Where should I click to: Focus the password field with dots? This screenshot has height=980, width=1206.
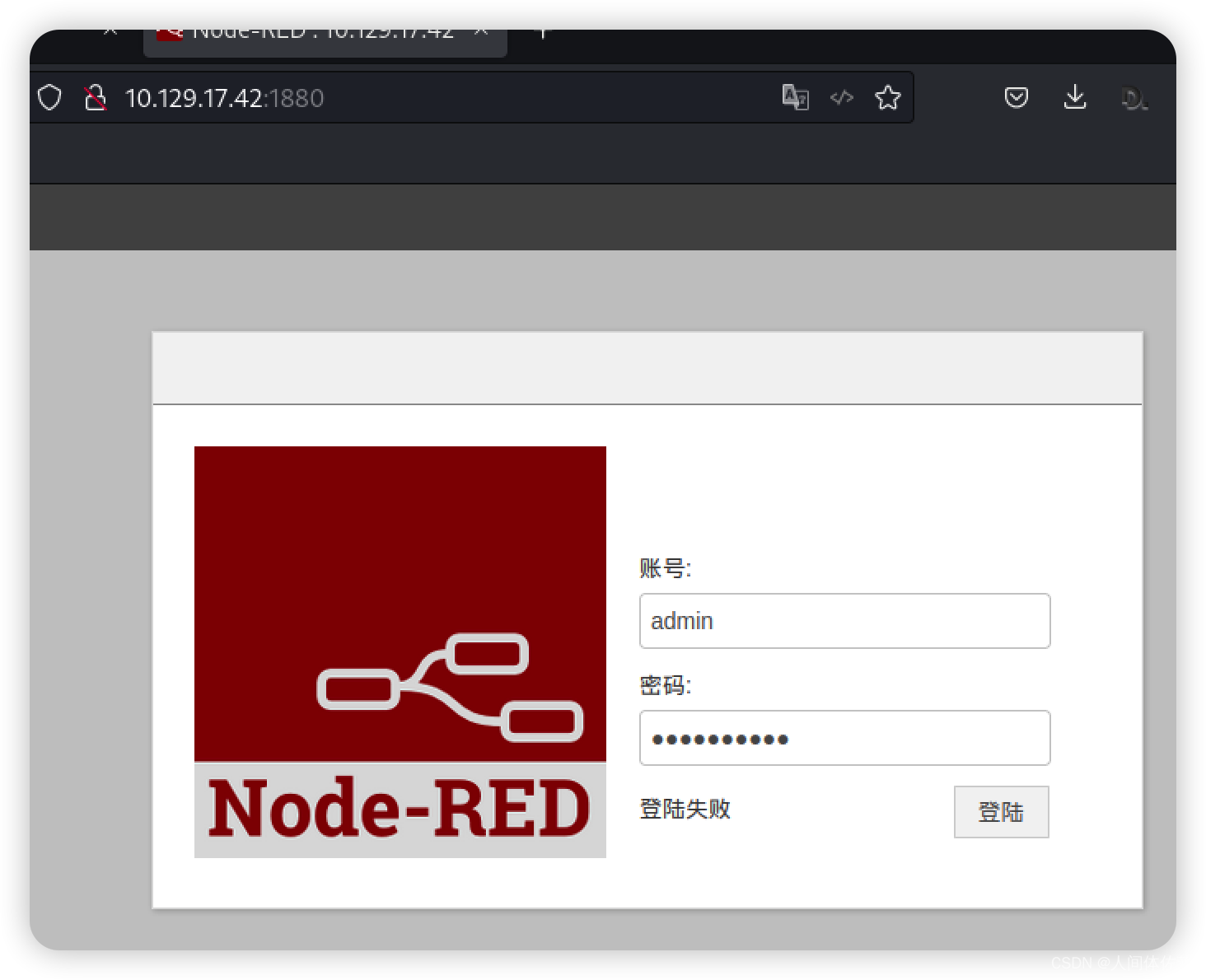[844, 738]
